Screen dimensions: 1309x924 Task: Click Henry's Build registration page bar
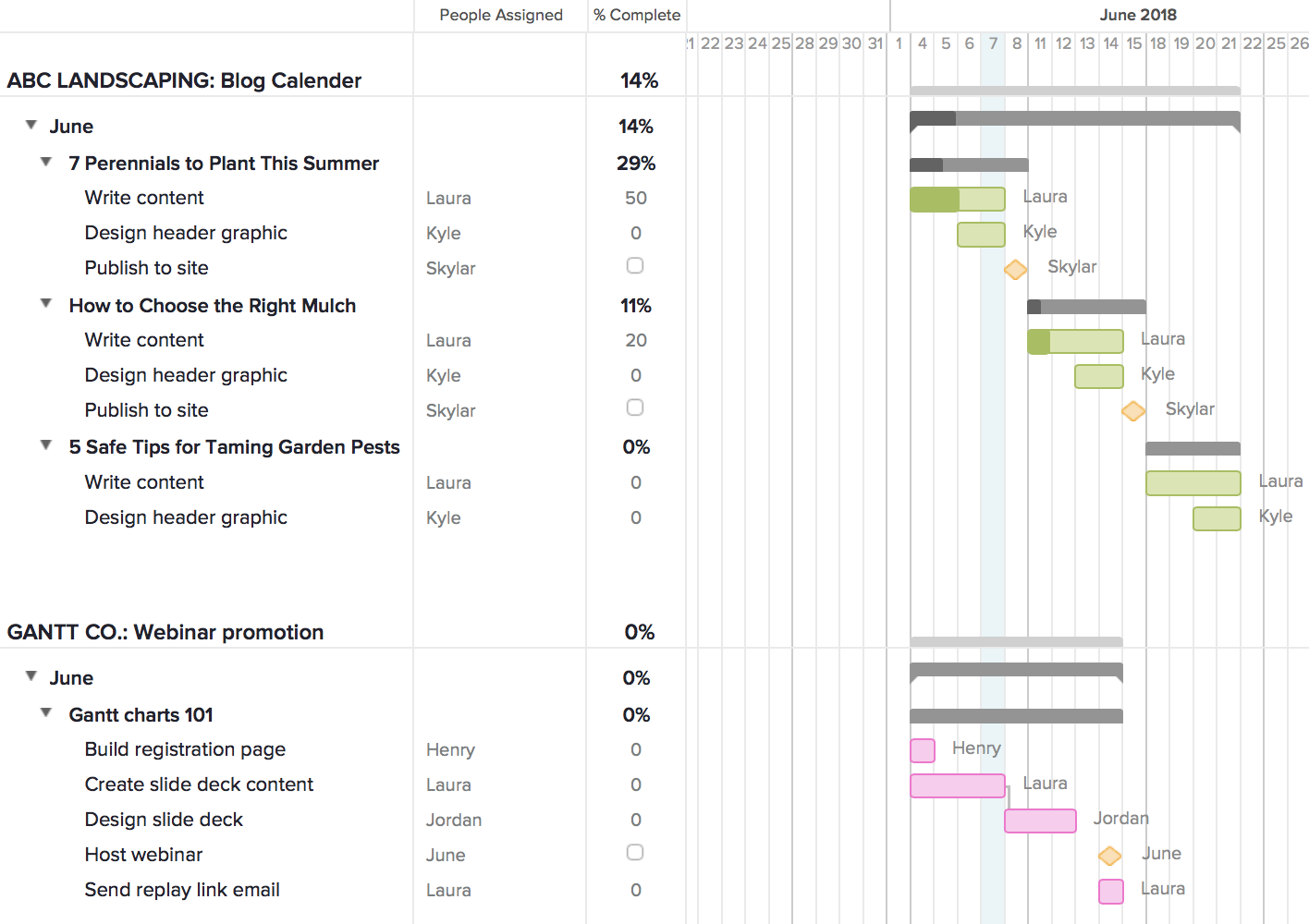click(921, 750)
